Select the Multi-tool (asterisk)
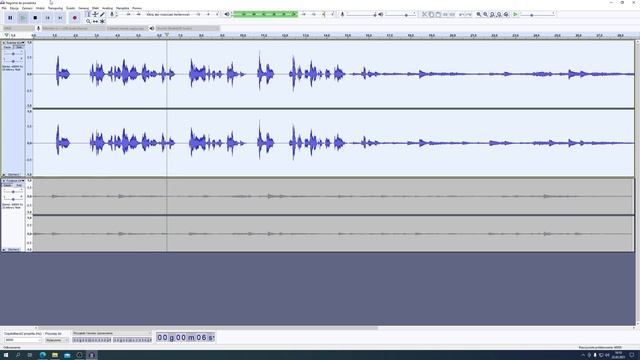Screen dimensions: 640x360 (102, 21)
